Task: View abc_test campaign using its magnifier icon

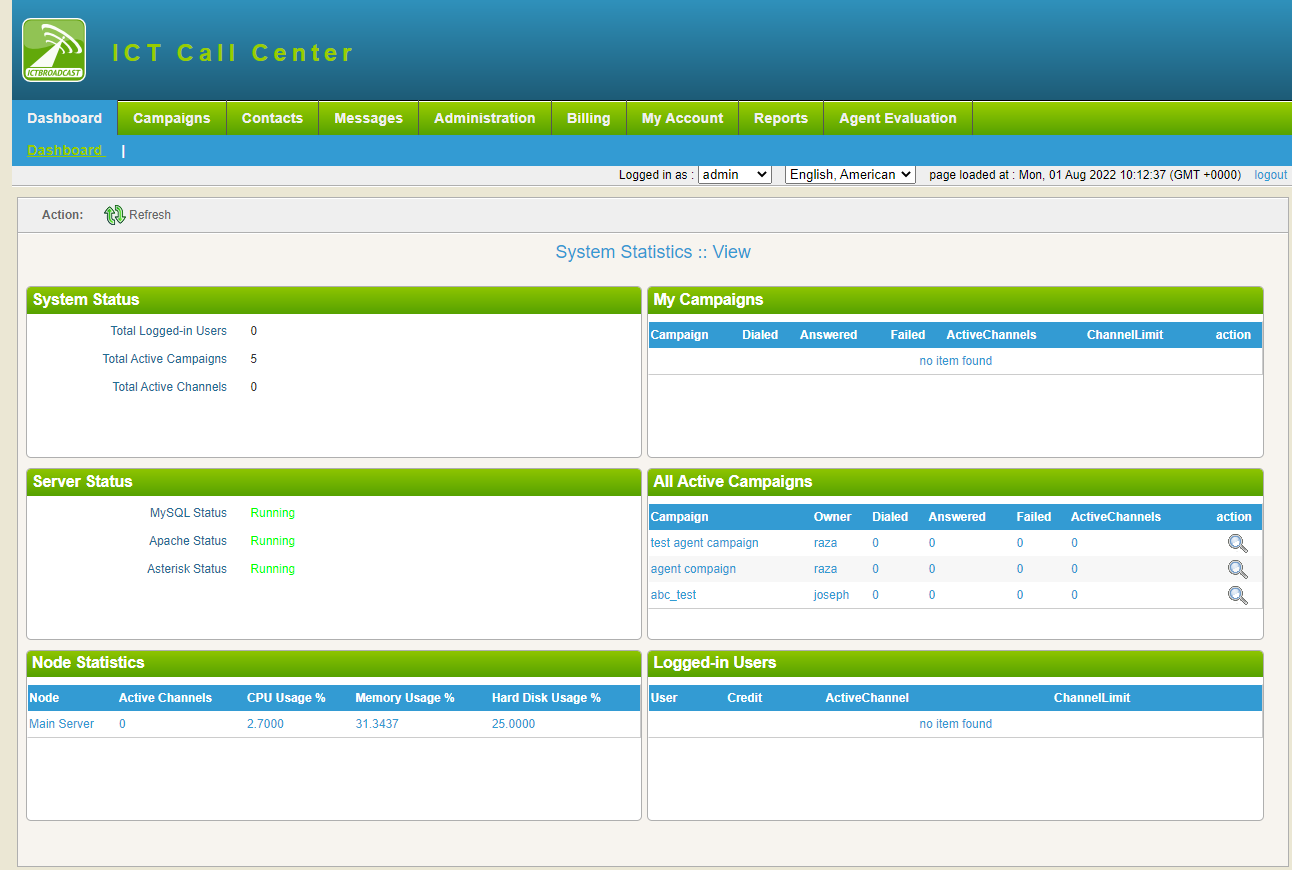Action: point(1237,595)
